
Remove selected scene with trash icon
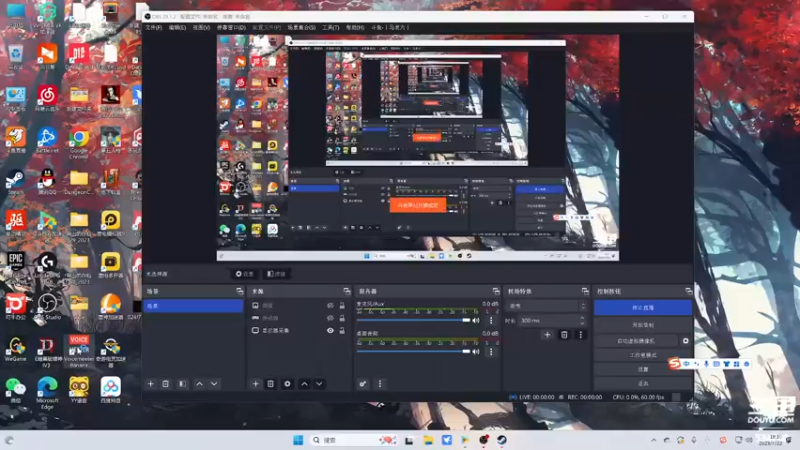click(165, 384)
